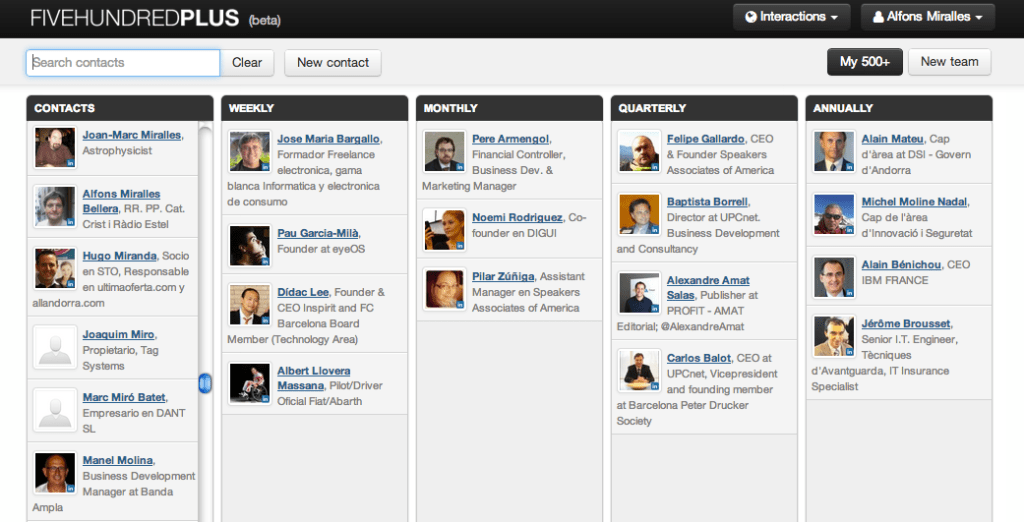Click the Contacts column scrollbar handle
Screen dimensions: 1024x522
[205, 383]
